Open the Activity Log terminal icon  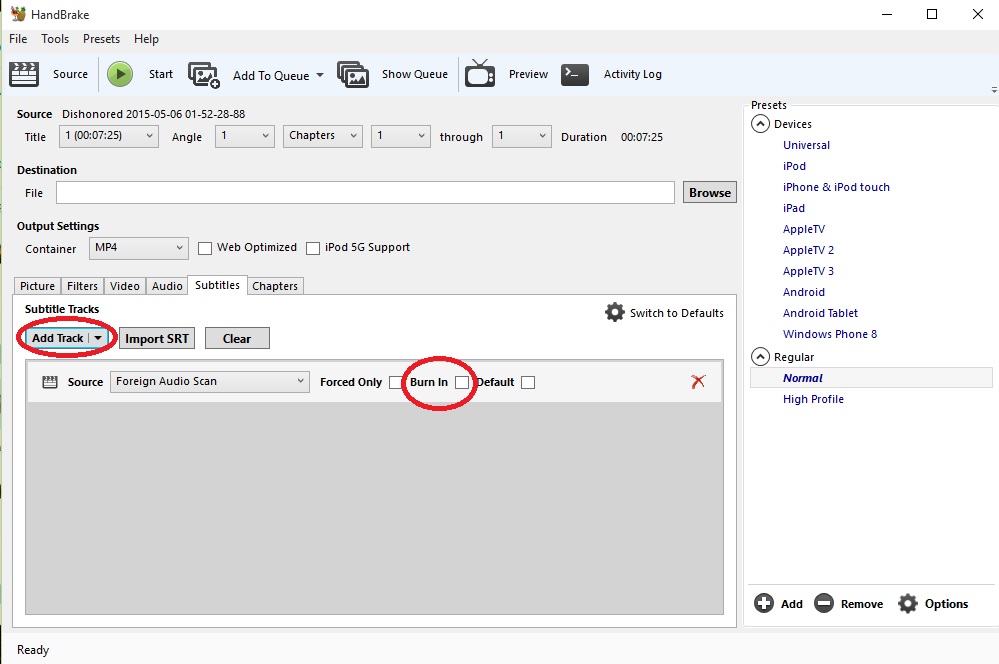point(575,74)
